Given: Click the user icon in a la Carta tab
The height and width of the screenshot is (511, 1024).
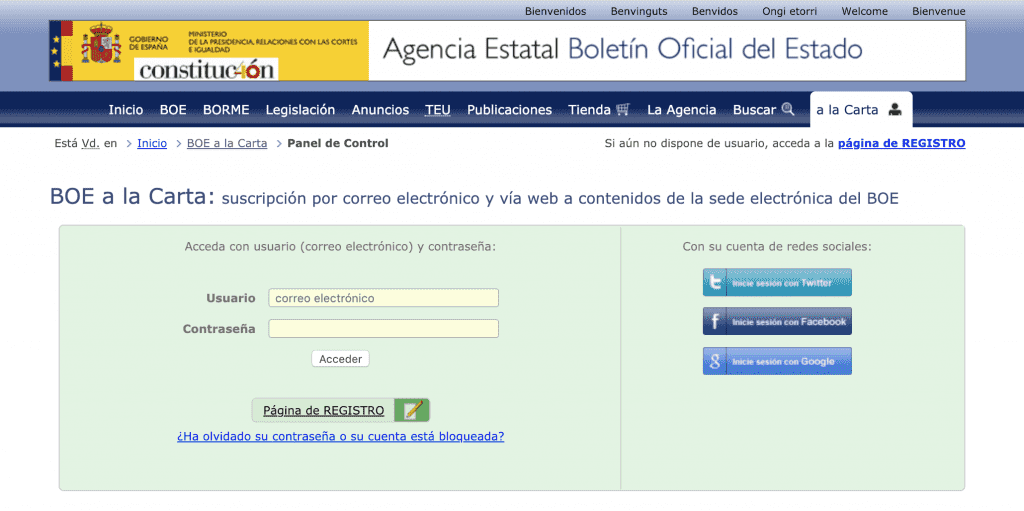Looking at the screenshot, I should point(895,109).
